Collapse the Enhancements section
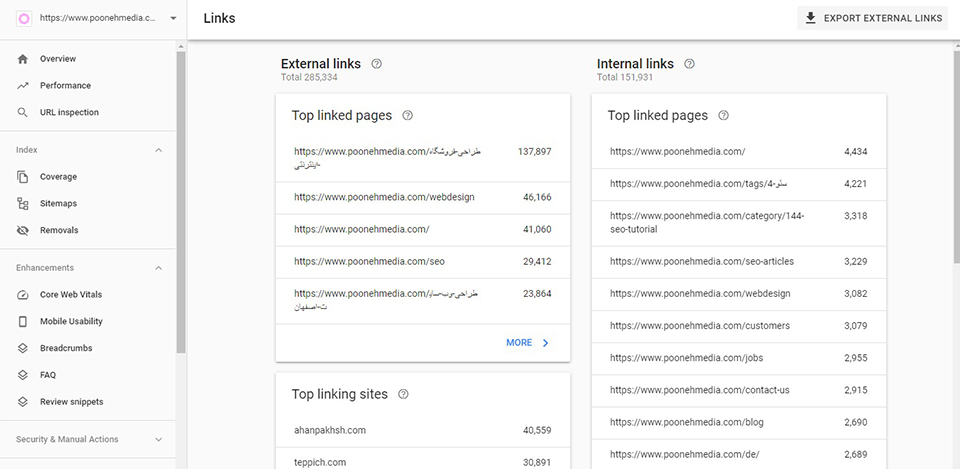 click(x=159, y=268)
